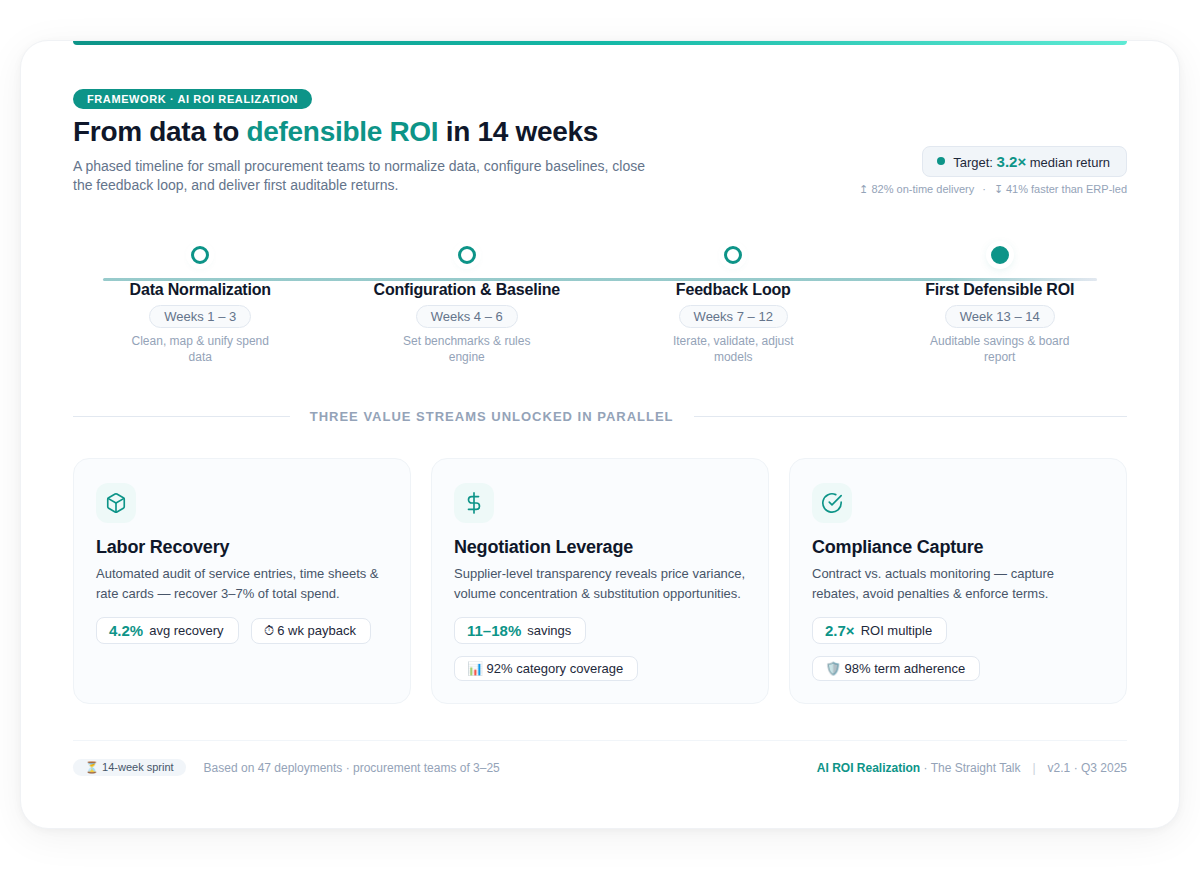Click the Target 3.2× median return pill
The width and height of the screenshot is (1200, 869).
(1024, 162)
